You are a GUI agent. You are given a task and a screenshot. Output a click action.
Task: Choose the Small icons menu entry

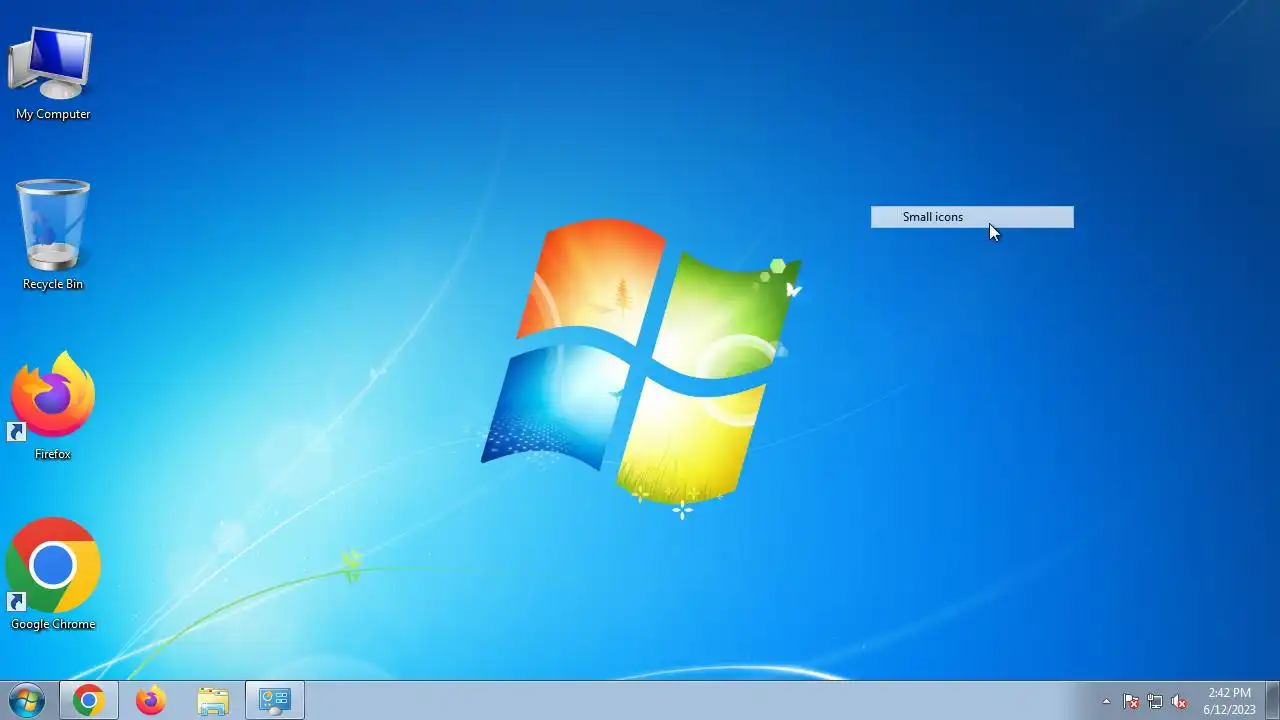pos(972,217)
